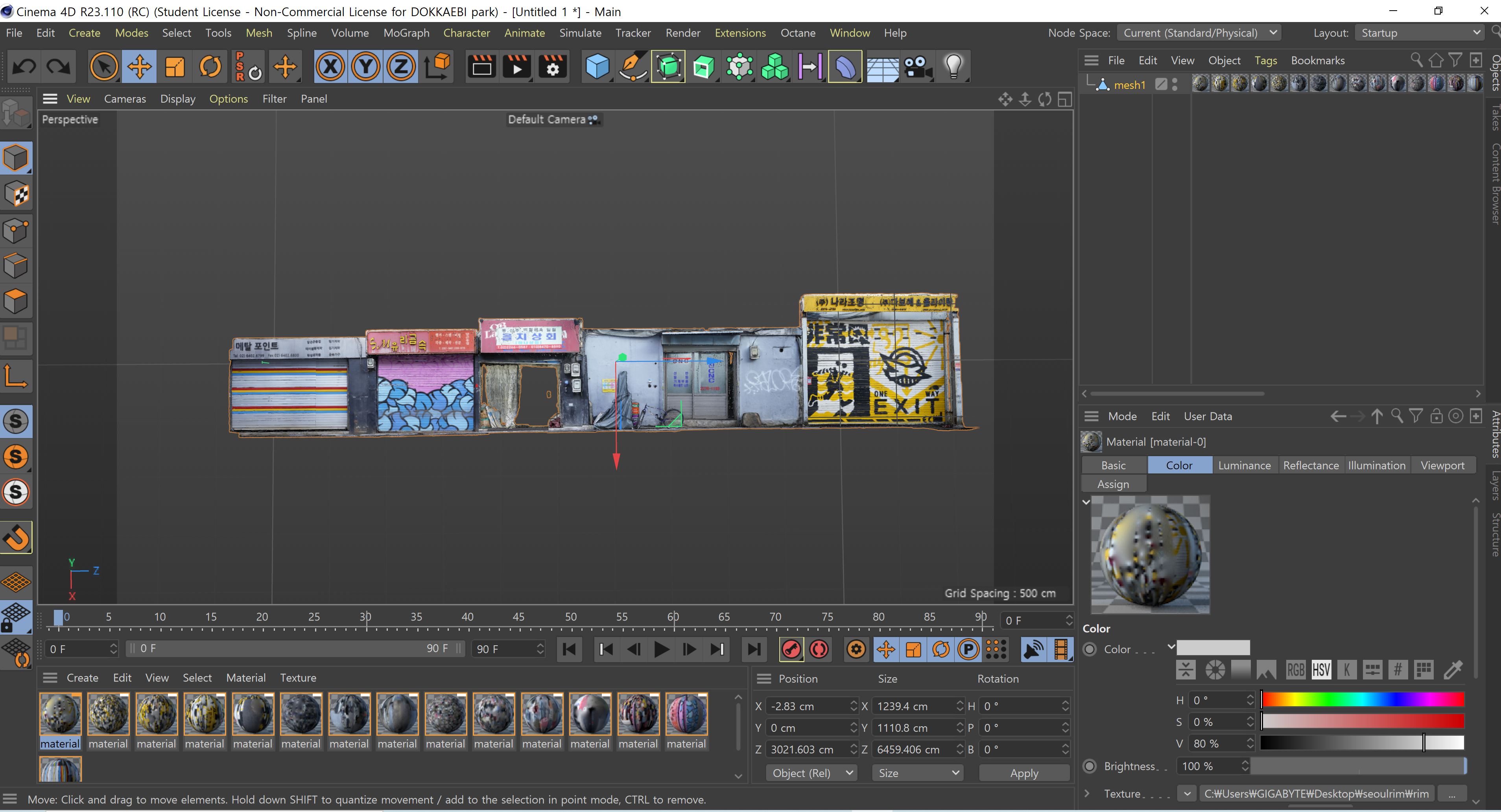Open Edit Render Settings icon
The height and width of the screenshot is (812, 1501).
(552, 66)
